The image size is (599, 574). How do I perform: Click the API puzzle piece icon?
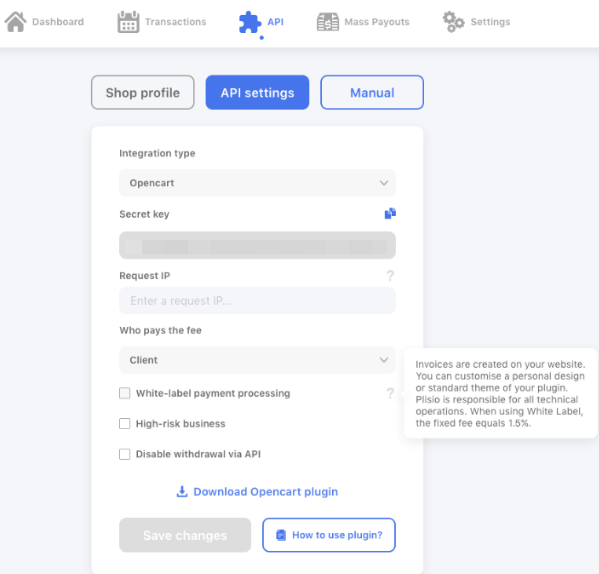click(x=250, y=22)
